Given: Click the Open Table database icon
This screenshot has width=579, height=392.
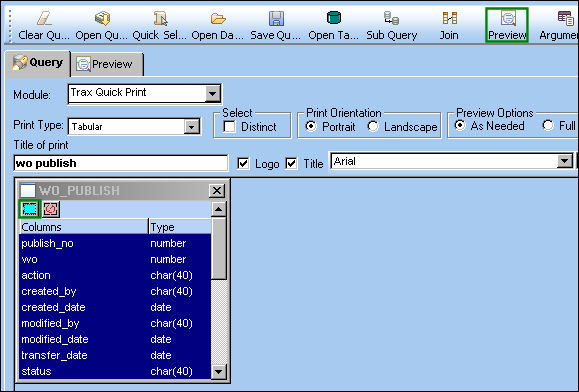Looking at the screenshot, I should click(334, 18).
